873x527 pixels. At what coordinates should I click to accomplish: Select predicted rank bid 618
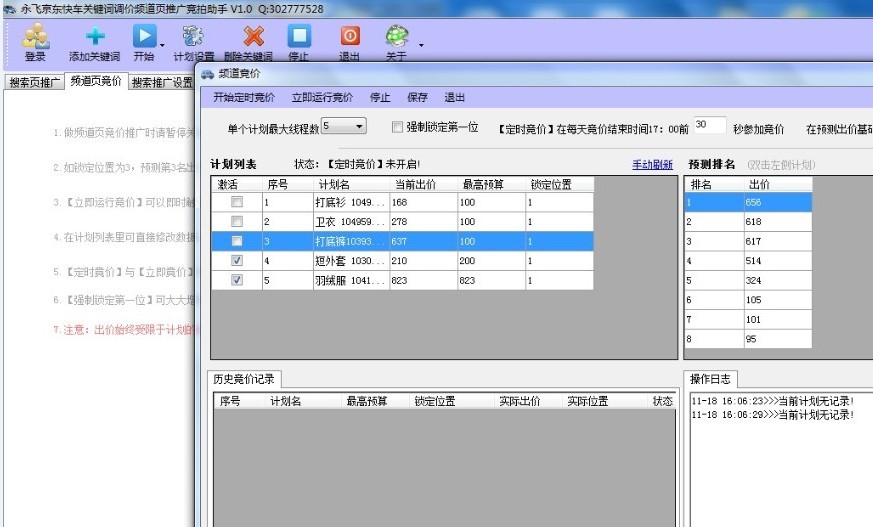(x=777, y=221)
